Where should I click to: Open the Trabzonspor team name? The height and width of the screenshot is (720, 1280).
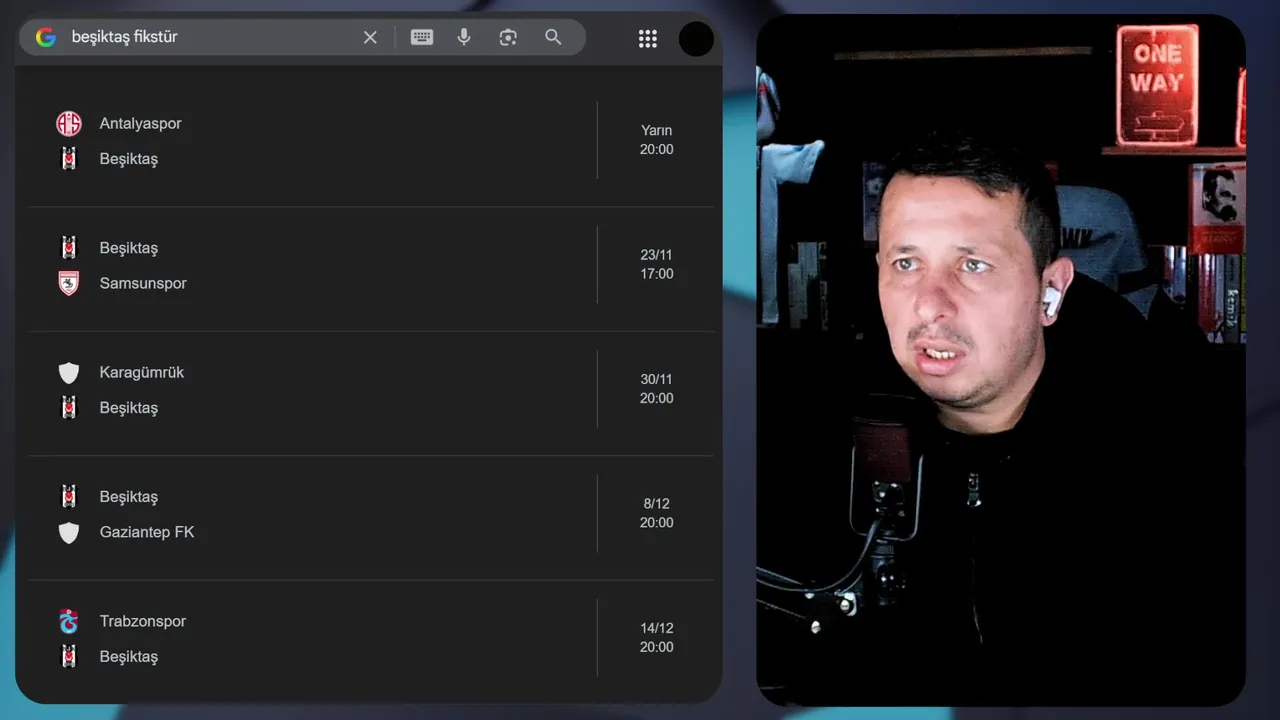(x=143, y=621)
